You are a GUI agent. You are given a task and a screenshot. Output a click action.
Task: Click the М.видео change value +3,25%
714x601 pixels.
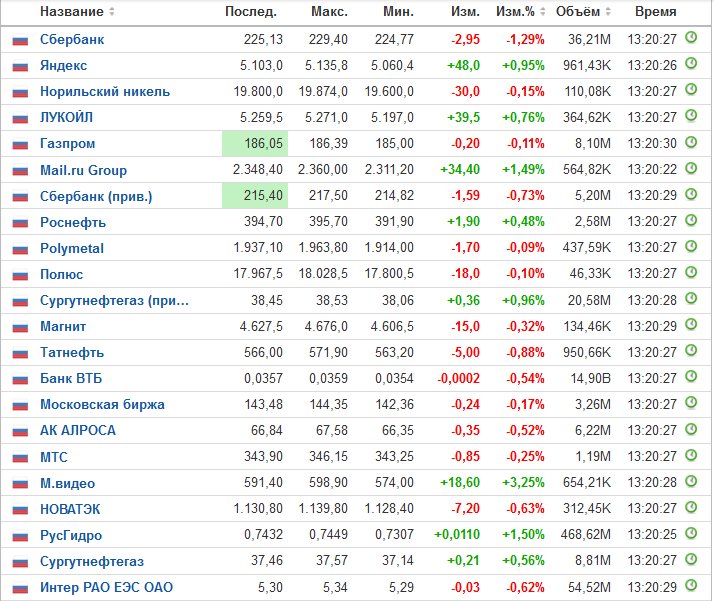pos(523,483)
